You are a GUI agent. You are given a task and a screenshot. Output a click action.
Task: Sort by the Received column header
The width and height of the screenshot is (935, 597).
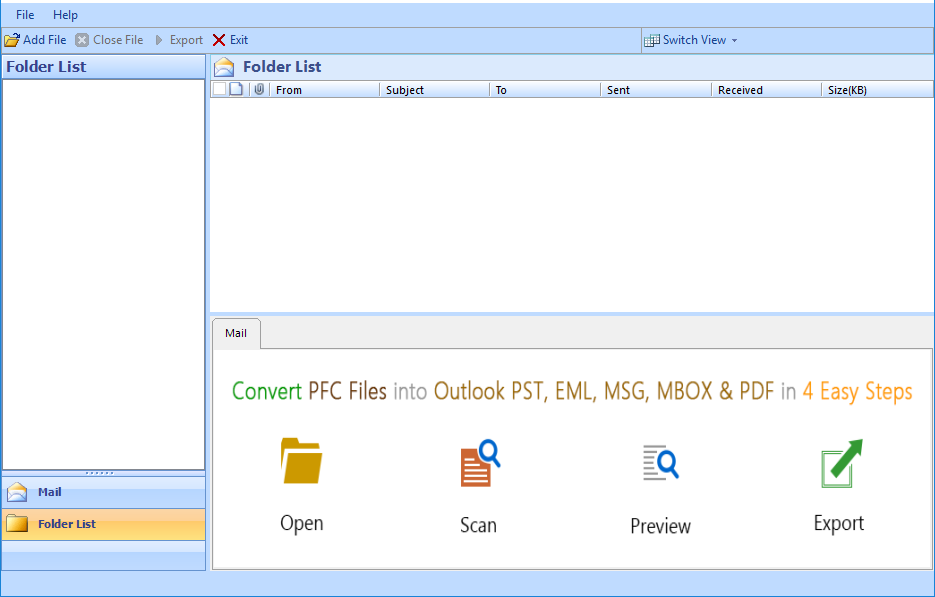click(766, 90)
